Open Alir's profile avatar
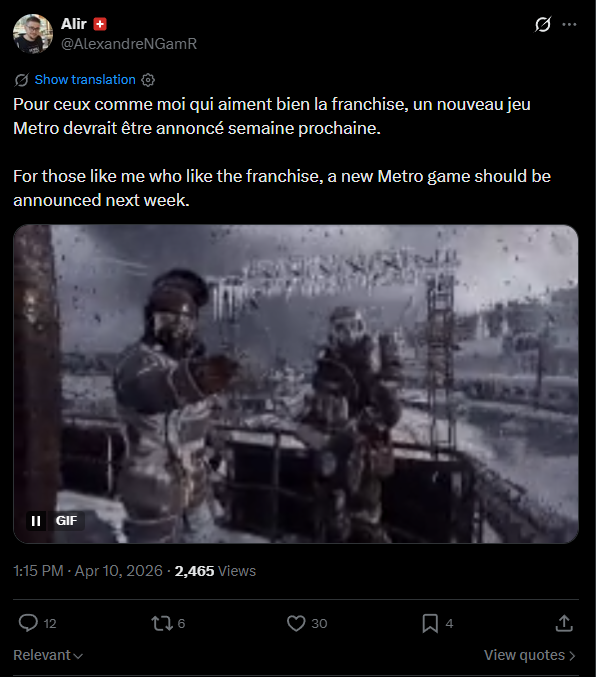The image size is (596, 677). pos(33,34)
